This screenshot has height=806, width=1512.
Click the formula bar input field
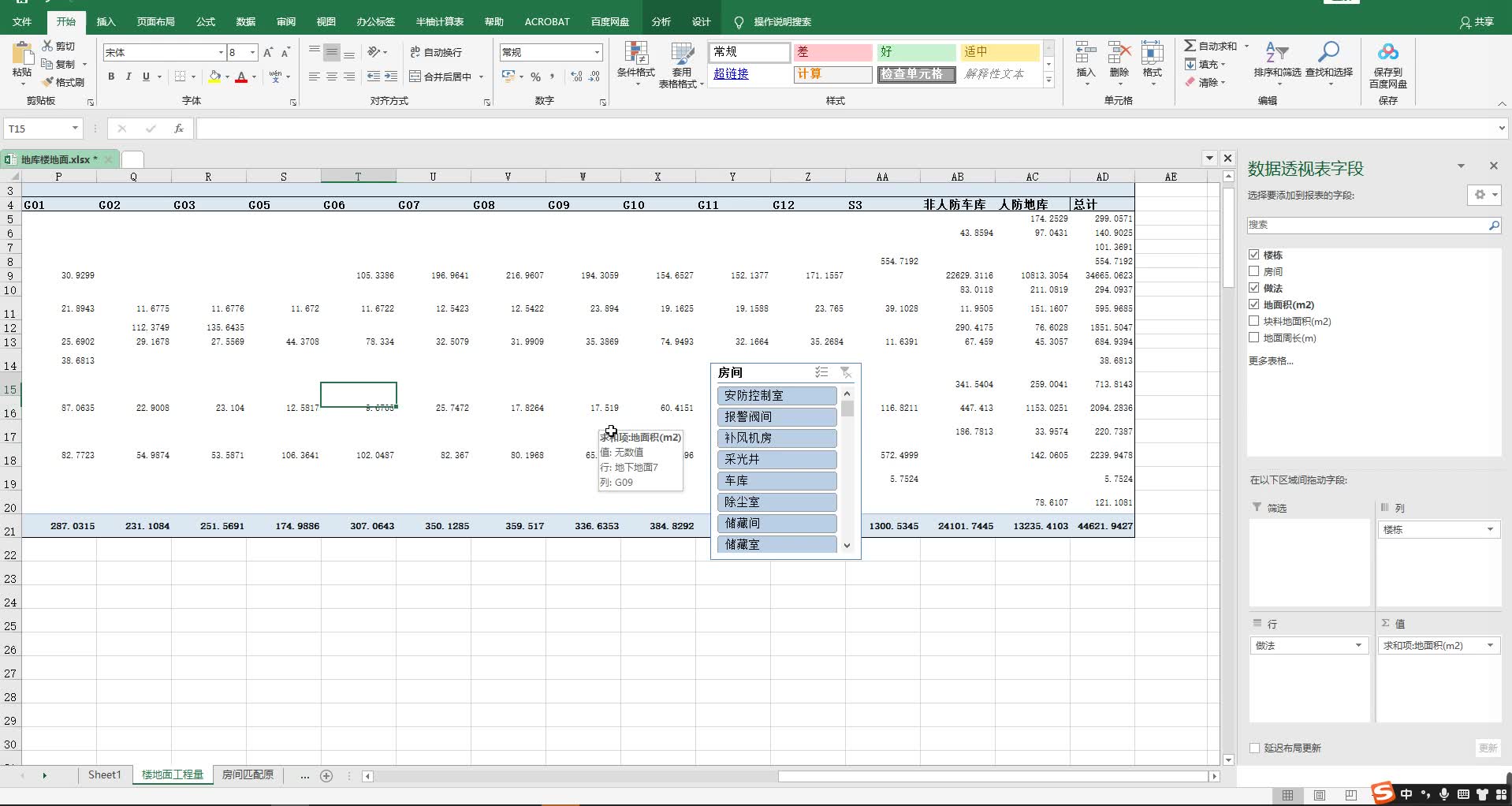(844, 129)
